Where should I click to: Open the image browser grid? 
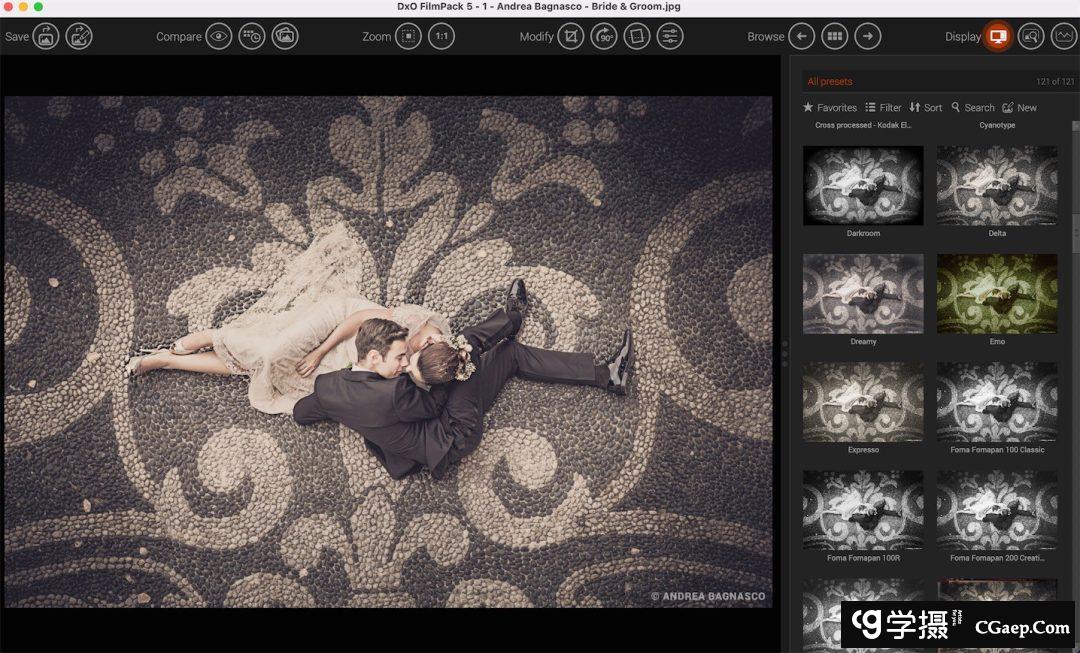834,37
